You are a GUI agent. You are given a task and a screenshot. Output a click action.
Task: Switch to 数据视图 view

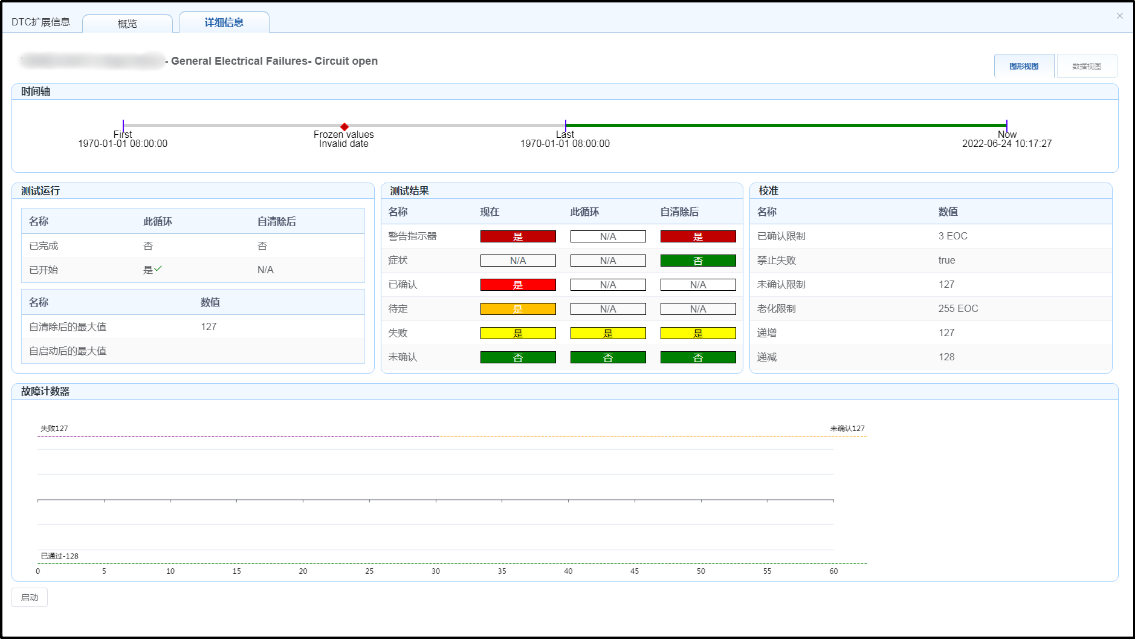tap(1087, 66)
